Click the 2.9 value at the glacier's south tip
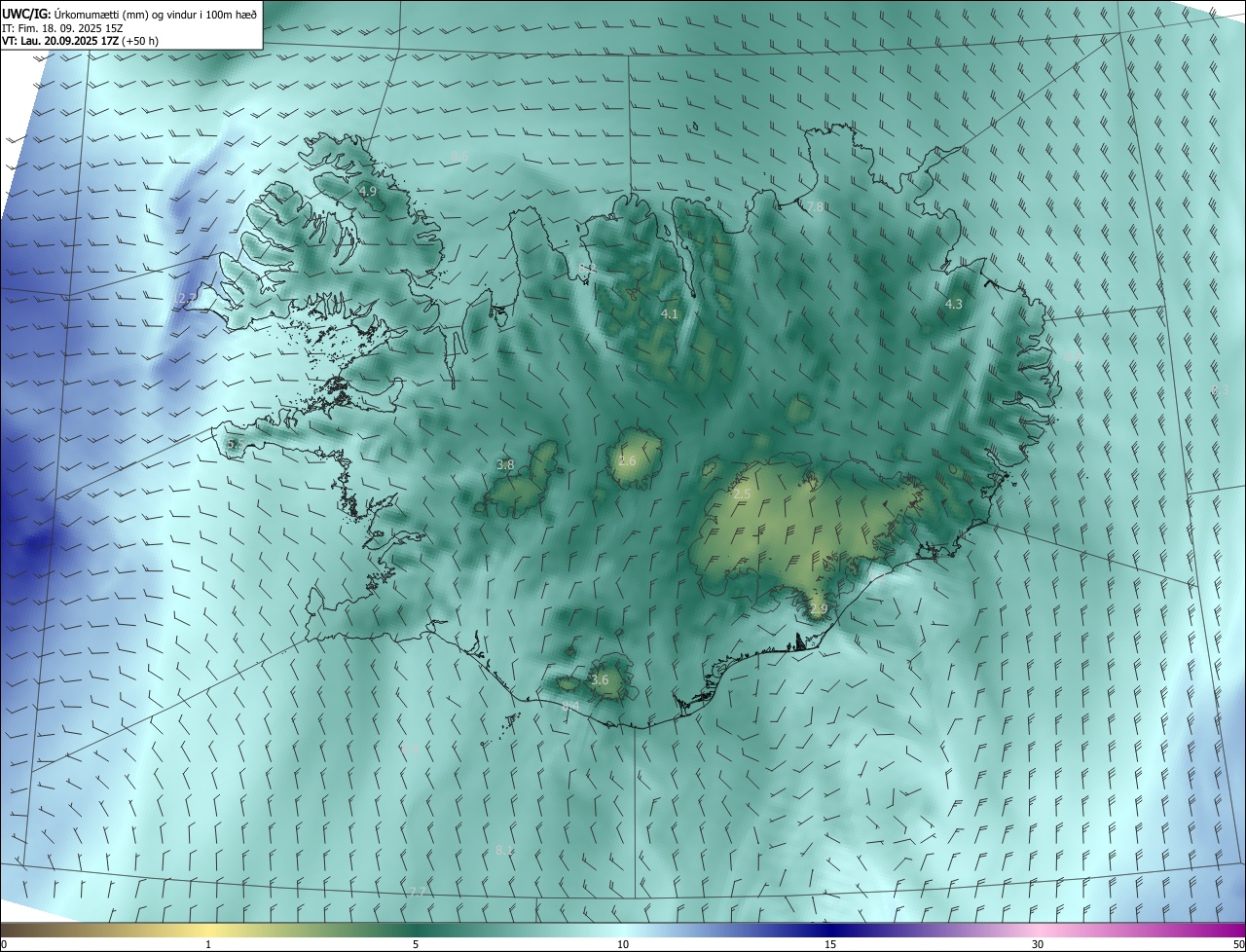The height and width of the screenshot is (952, 1246). [819, 609]
